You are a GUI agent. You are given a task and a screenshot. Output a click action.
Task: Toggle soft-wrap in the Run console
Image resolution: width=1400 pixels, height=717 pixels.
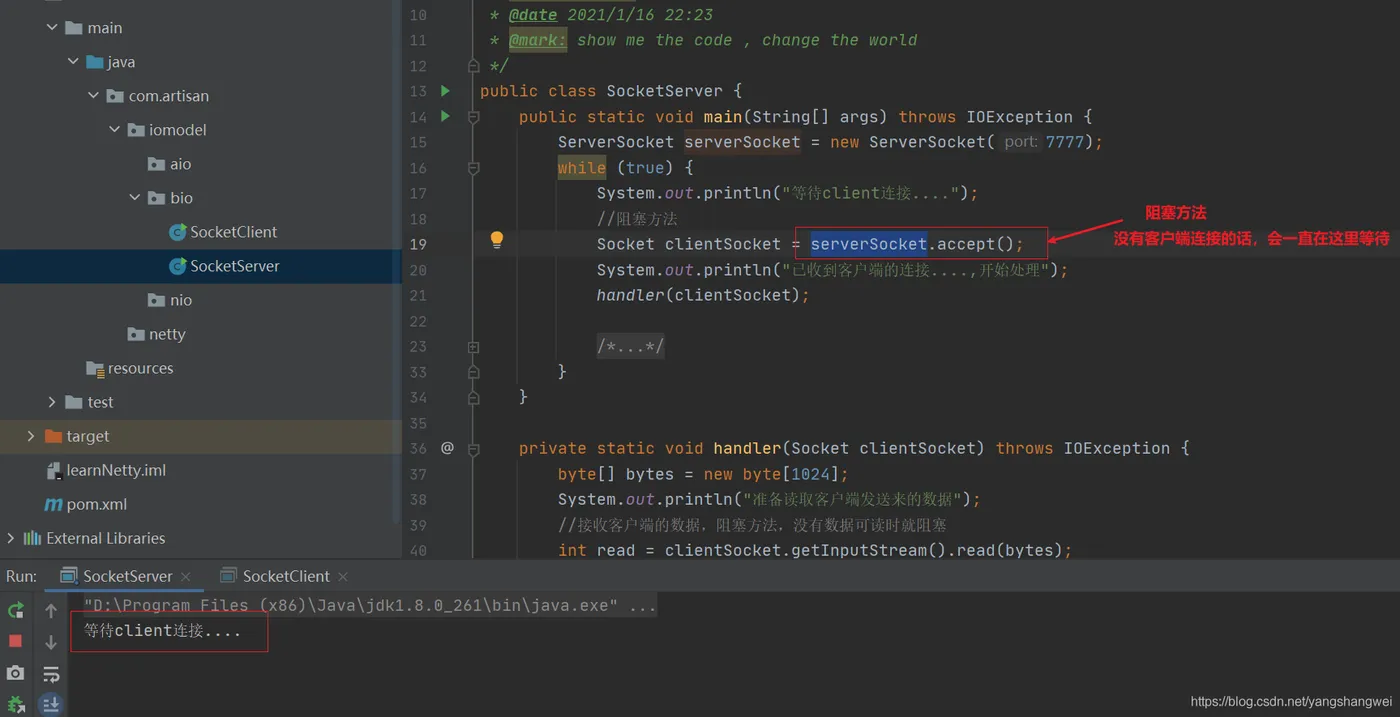pyautogui.click(x=51, y=673)
